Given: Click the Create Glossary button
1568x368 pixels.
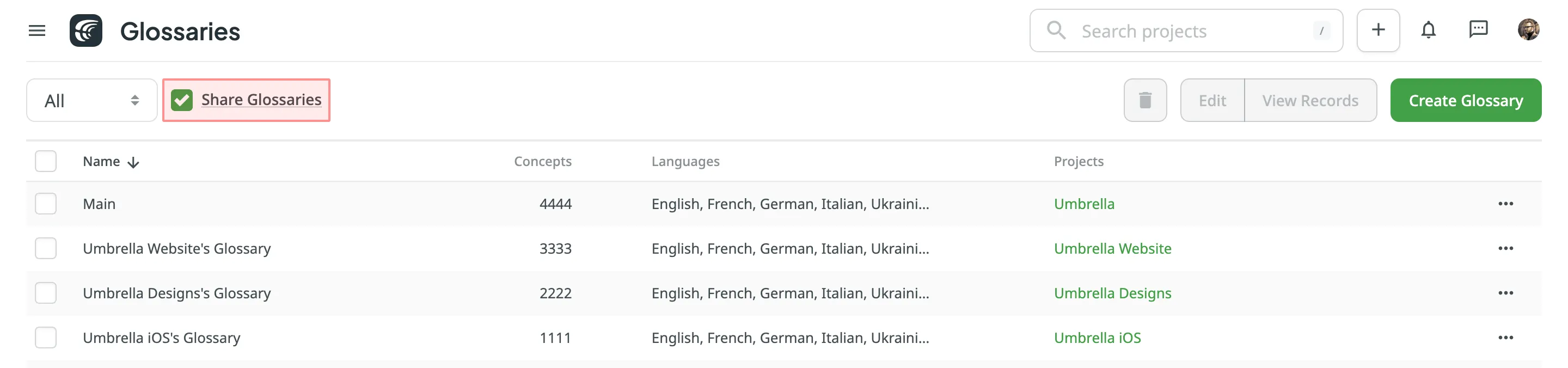Looking at the screenshot, I should click(1465, 100).
